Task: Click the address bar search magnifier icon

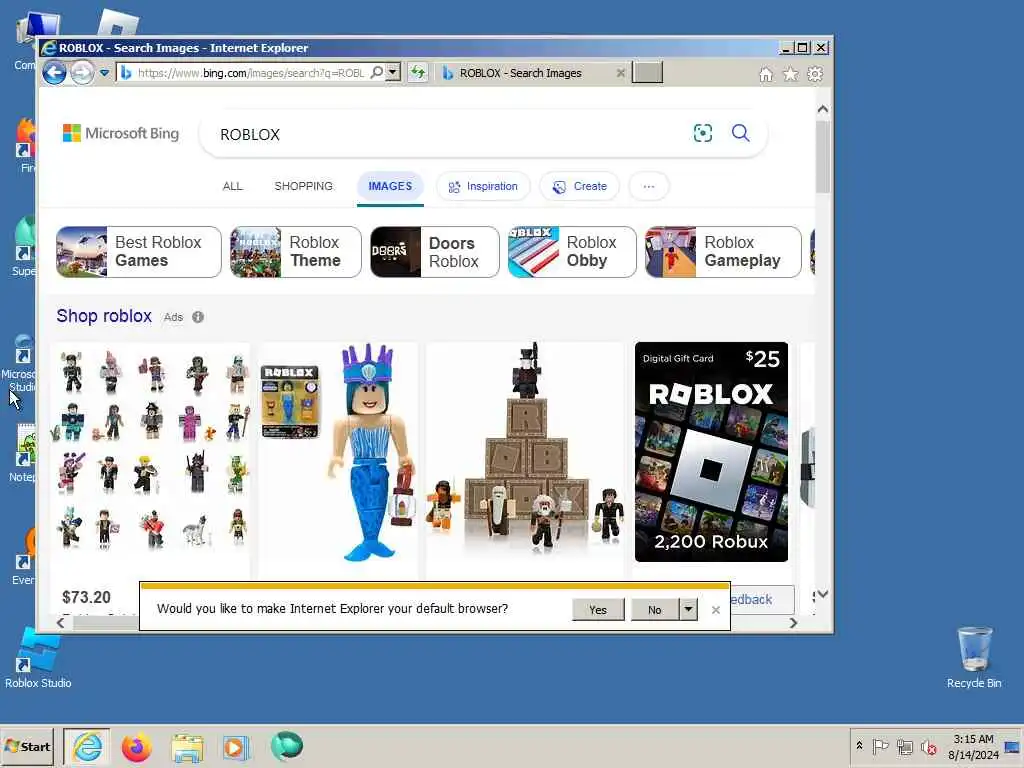Action: [x=377, y=72]
